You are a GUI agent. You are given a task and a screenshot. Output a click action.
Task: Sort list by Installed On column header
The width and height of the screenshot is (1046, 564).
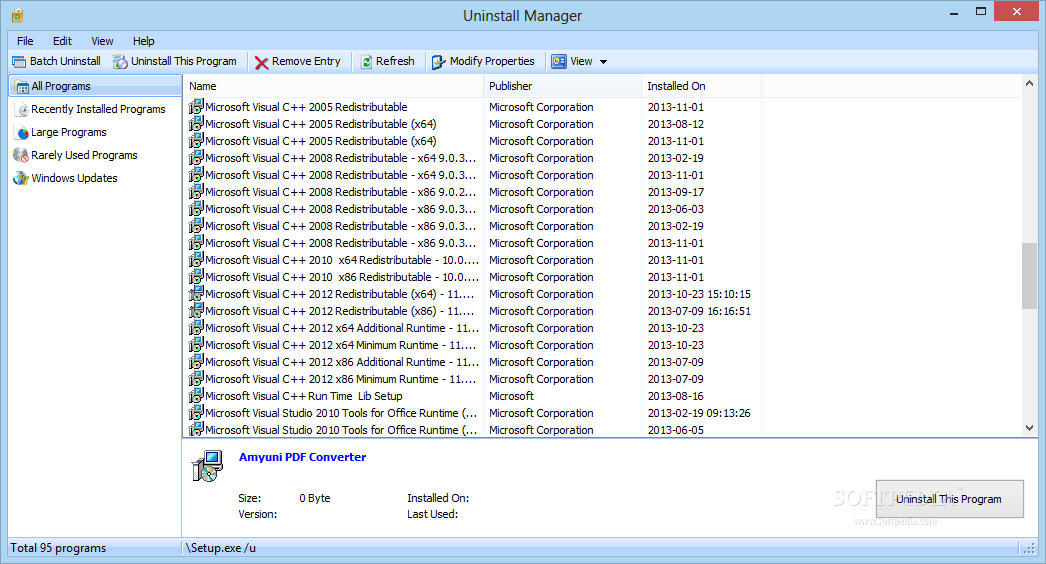point(701,86)
